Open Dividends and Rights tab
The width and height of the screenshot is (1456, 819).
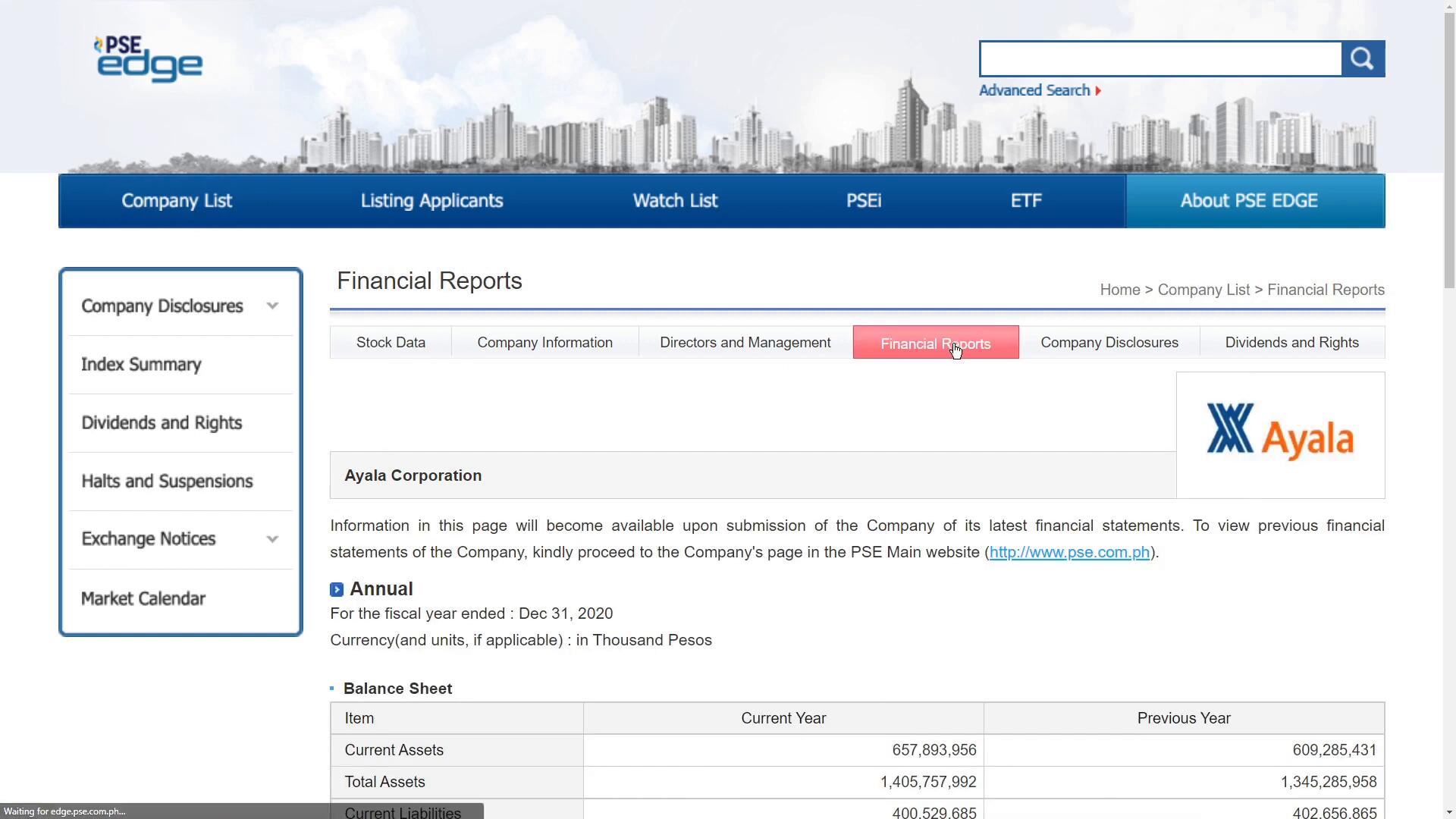1291,343
